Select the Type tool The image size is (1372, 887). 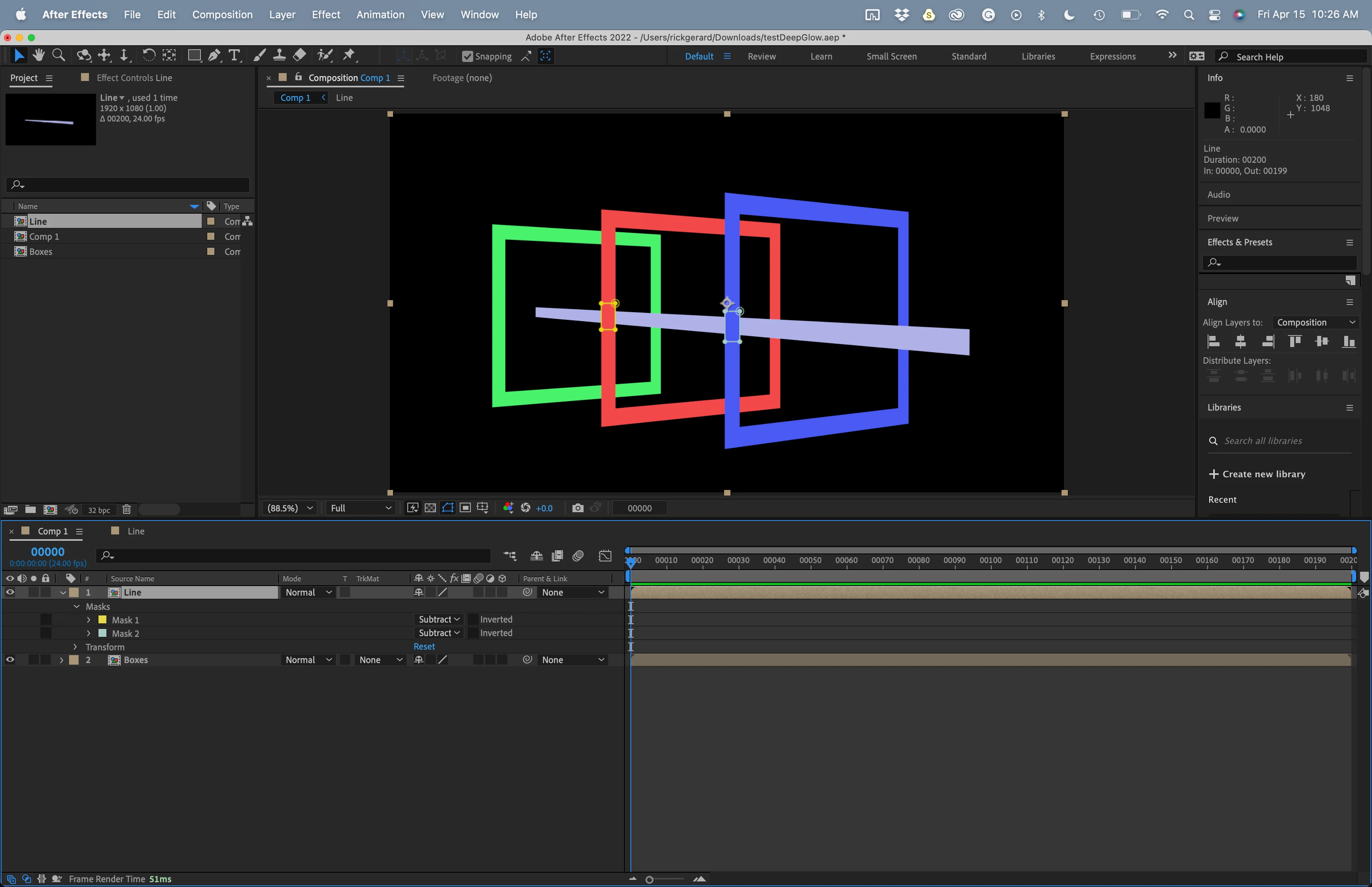(234, 55)
